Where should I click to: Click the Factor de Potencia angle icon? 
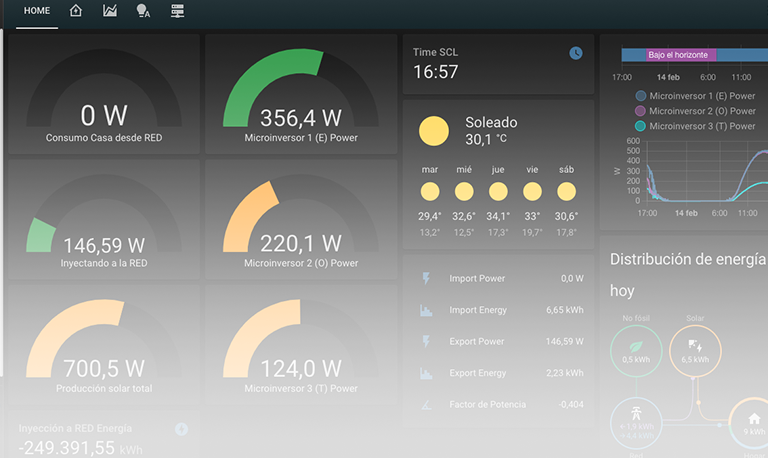(x=426, y=405)
